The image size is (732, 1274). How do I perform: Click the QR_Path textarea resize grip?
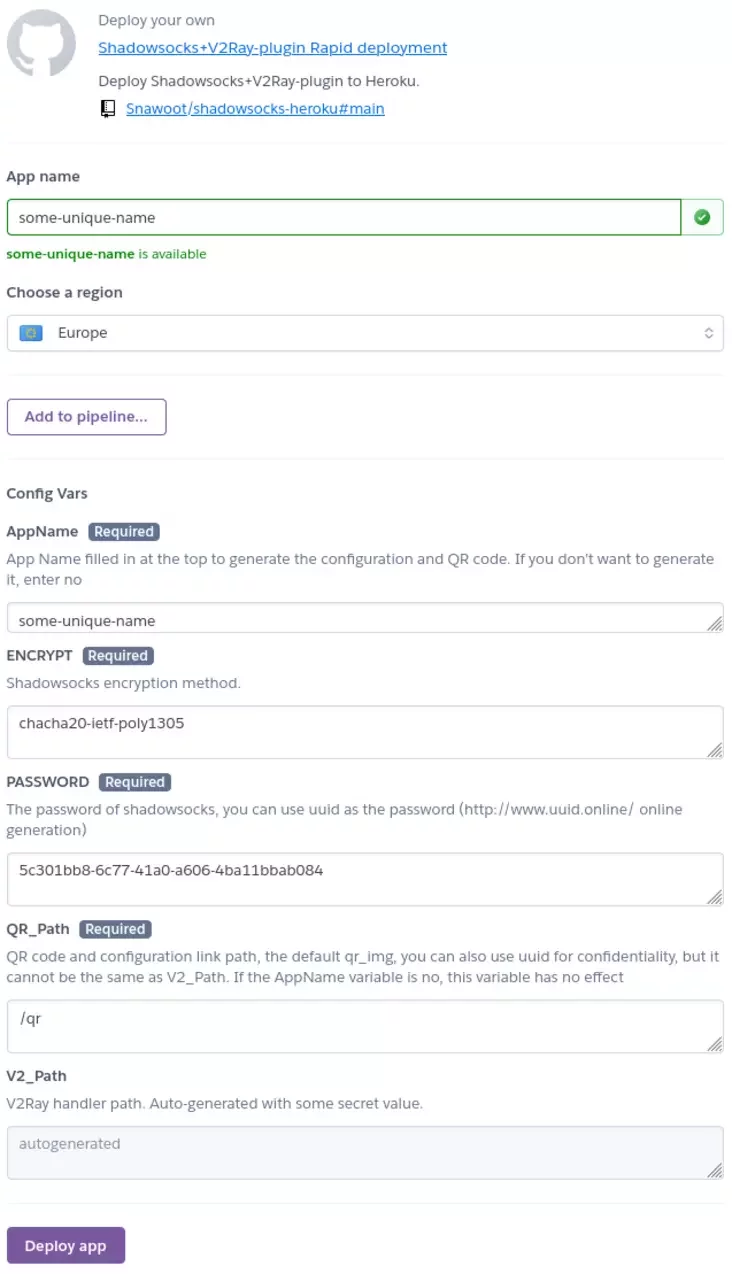[714, 1044]
